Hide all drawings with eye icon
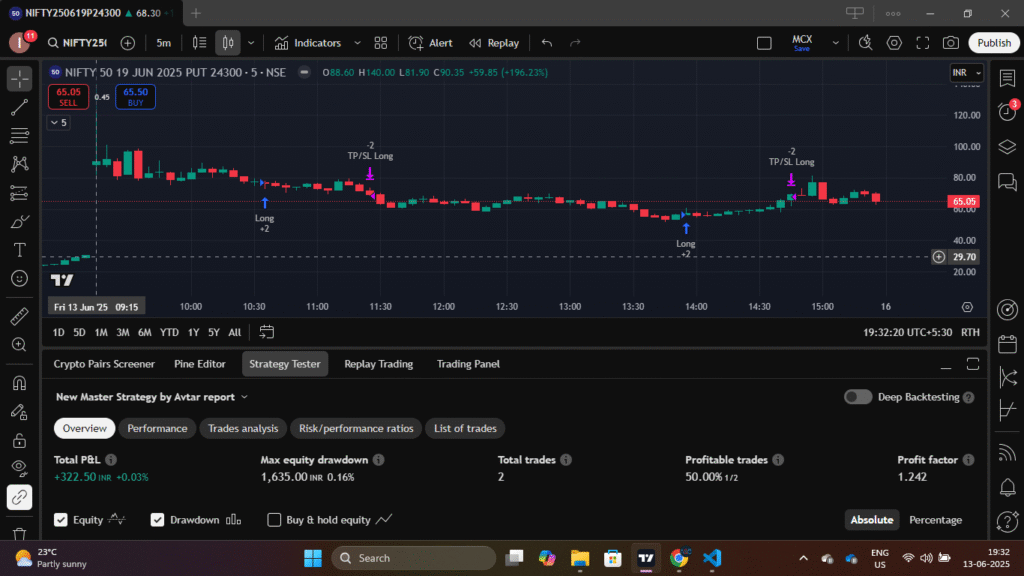This screenshot has width=1024, height=576. pos(20,468)
